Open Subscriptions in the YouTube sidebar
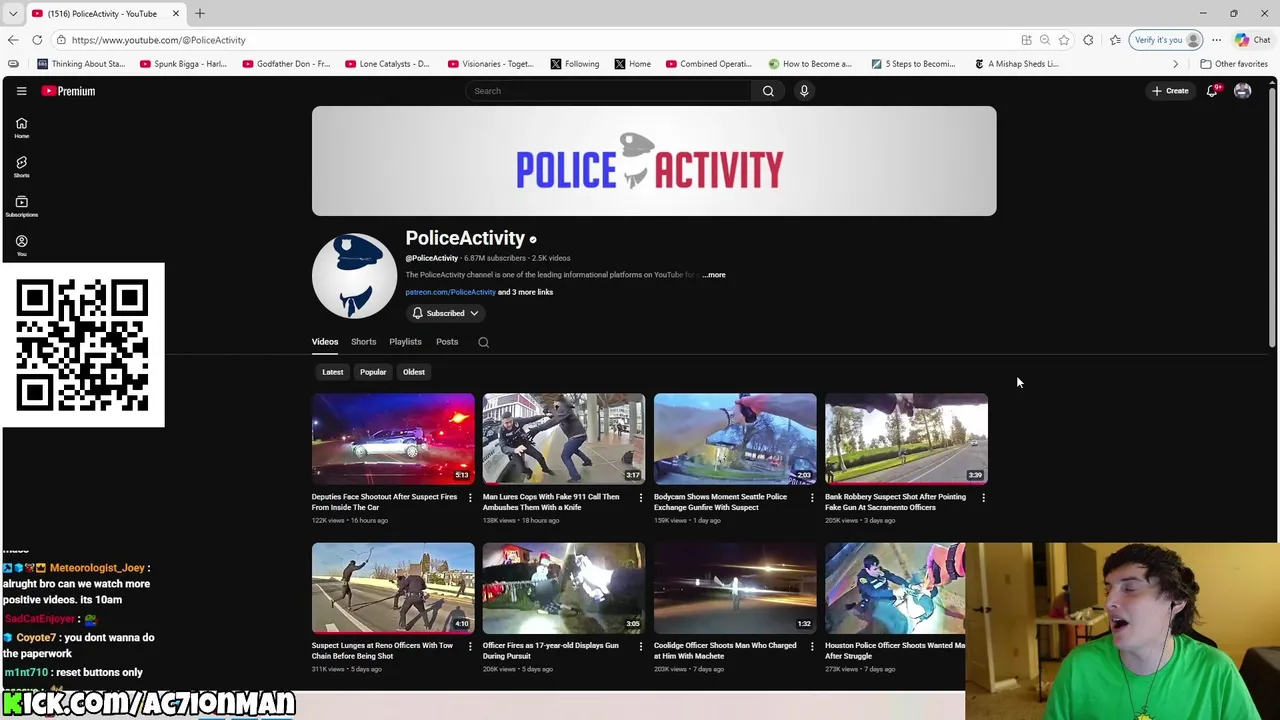Image resolution: width=1280 pixels, height=720 pixels. click(x=21, y=206)
